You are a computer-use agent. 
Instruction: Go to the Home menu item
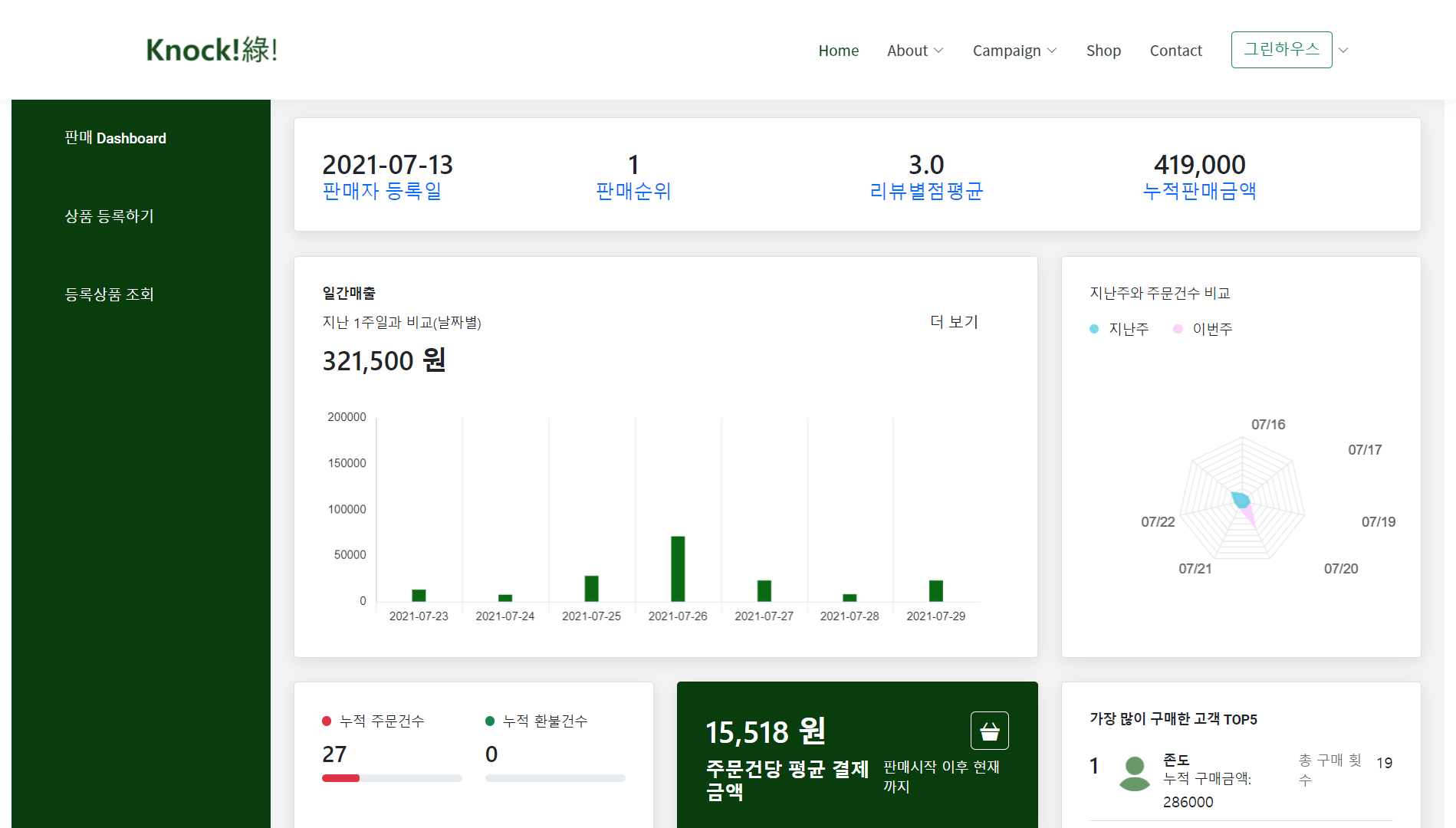838,51
